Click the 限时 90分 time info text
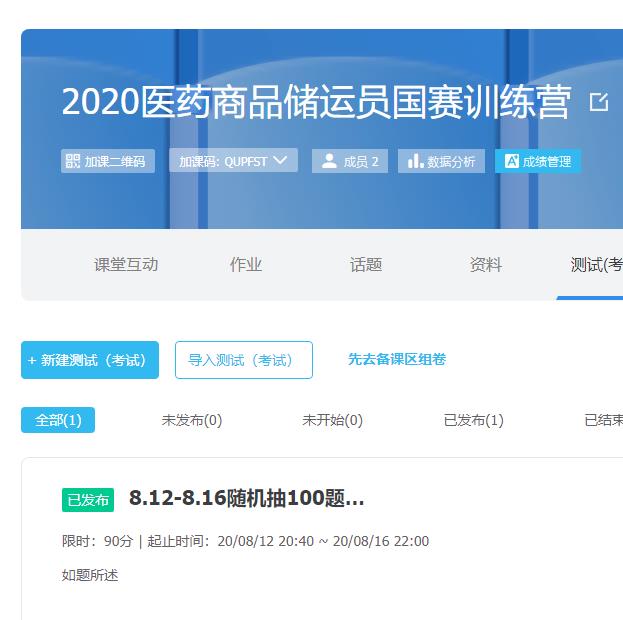This screenshot has width=623, height=620. point(97,541)
